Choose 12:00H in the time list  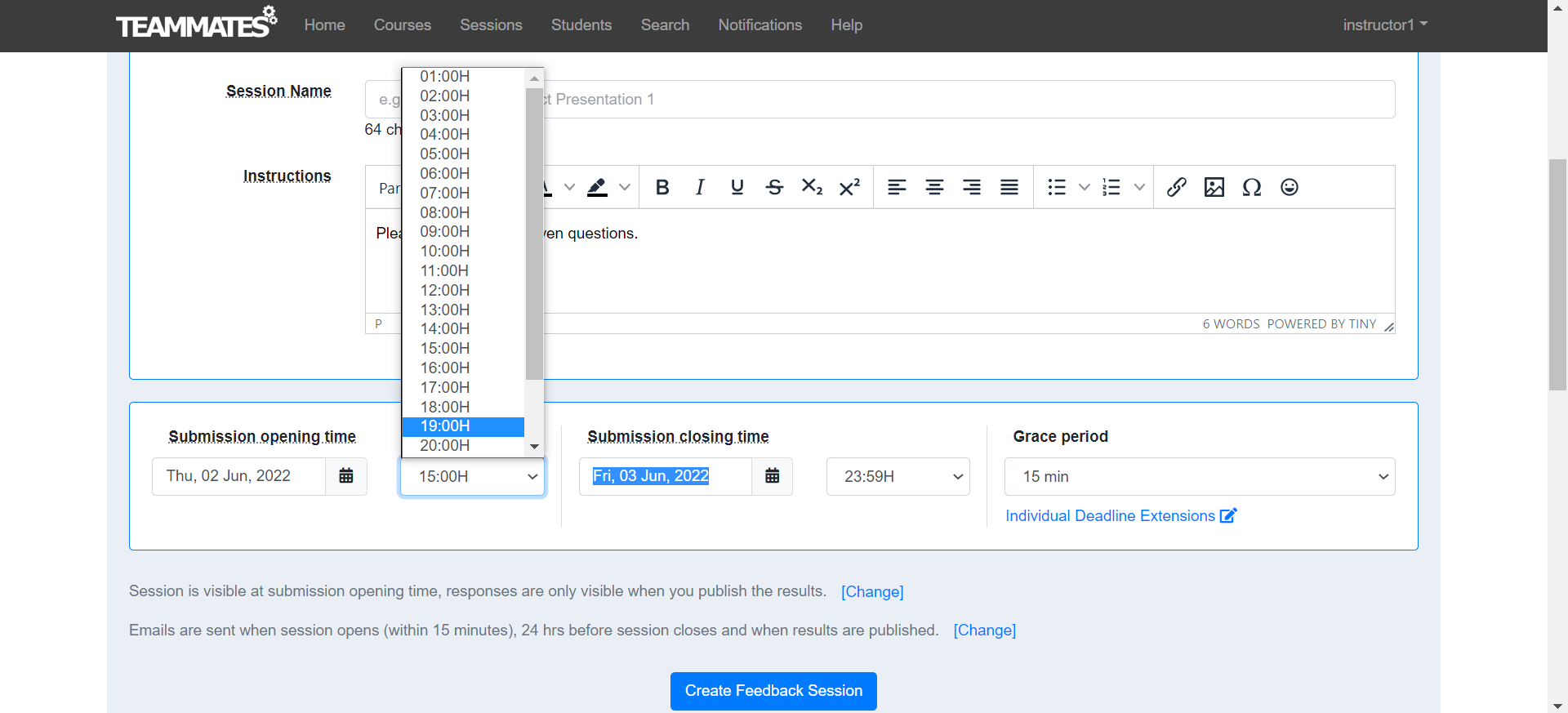(x=463, y=290)
